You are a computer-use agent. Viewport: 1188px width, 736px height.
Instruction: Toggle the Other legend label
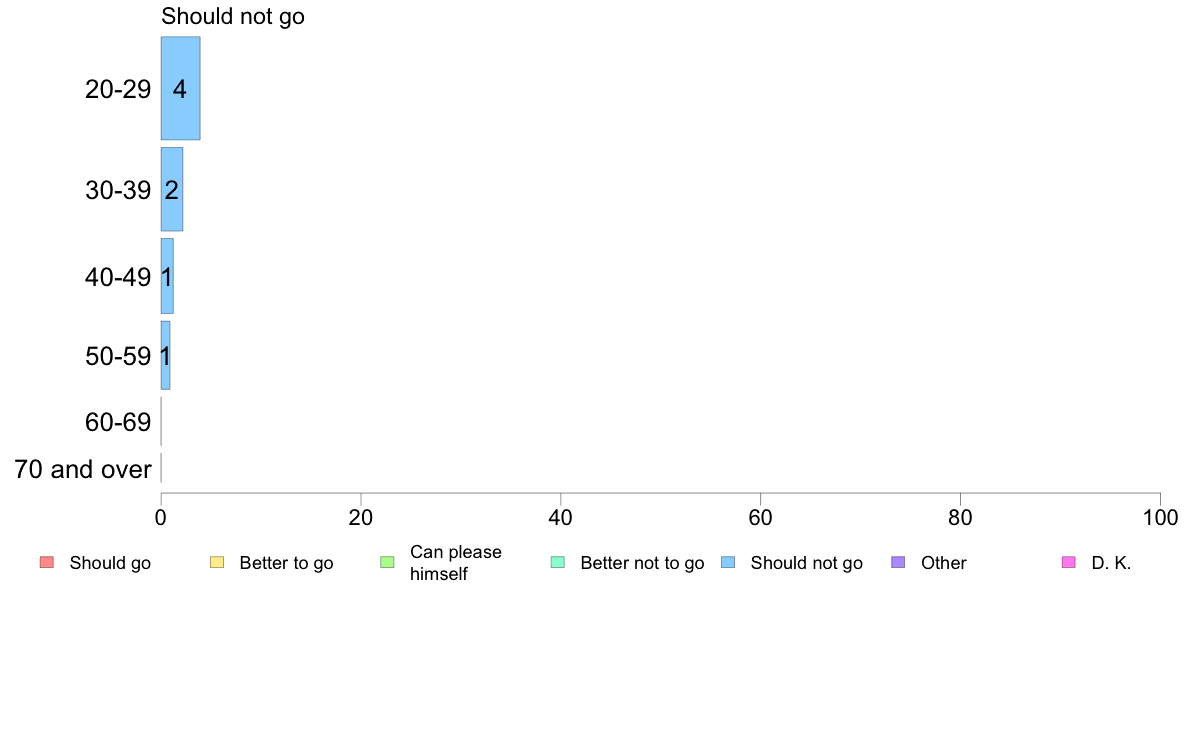click(x=943, y=563)
